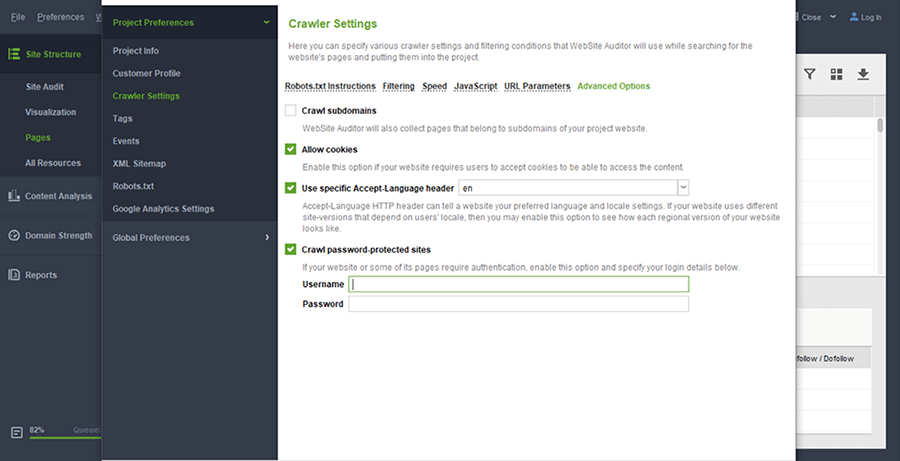This screenshot has height=461, width=900.
Task: Click the Password input field
Action: 518,304
